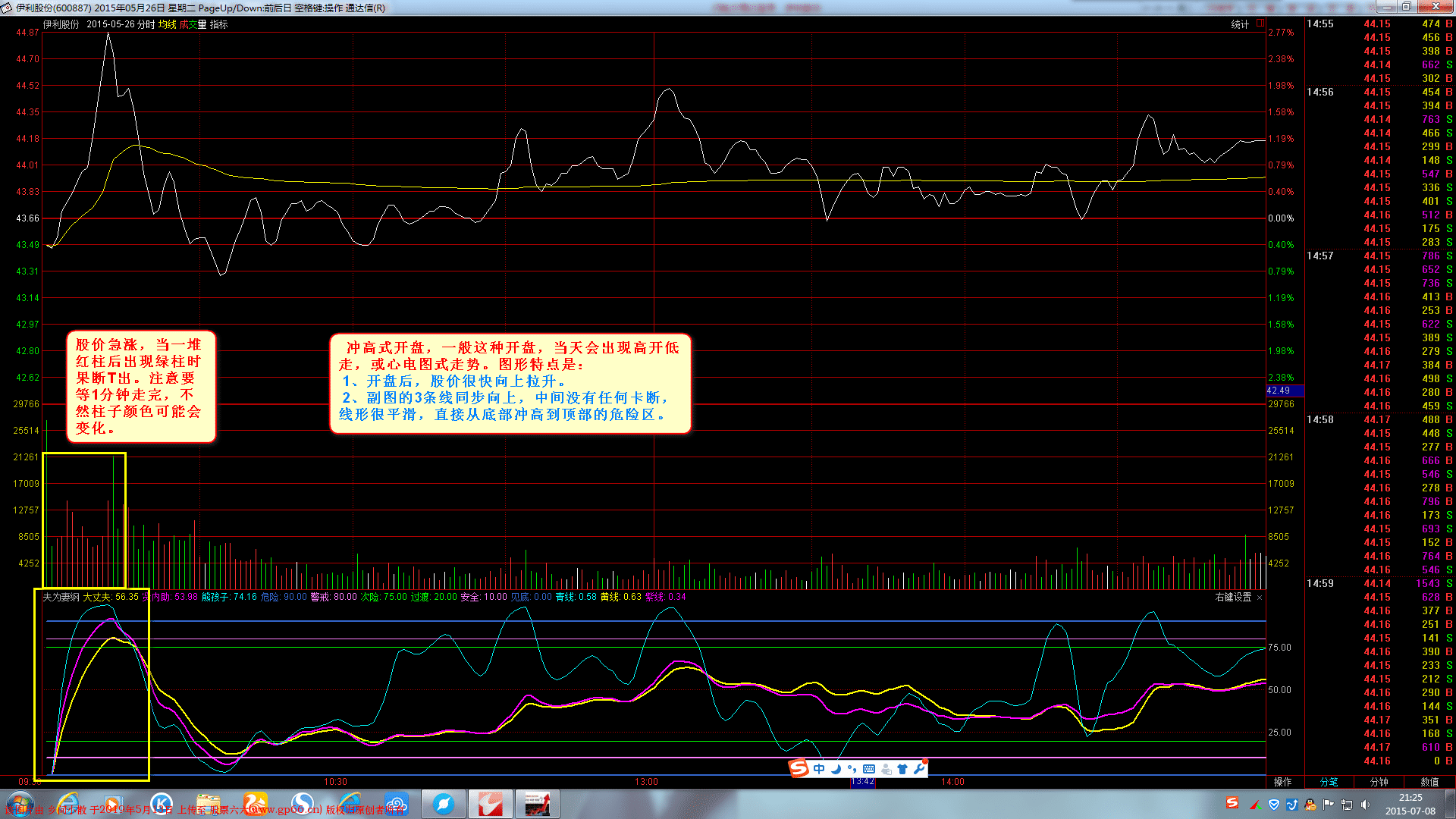Click the blue arrow tray icon
The height and width of the screenshot is (819, 1456).
click(x=1291, y=805)
